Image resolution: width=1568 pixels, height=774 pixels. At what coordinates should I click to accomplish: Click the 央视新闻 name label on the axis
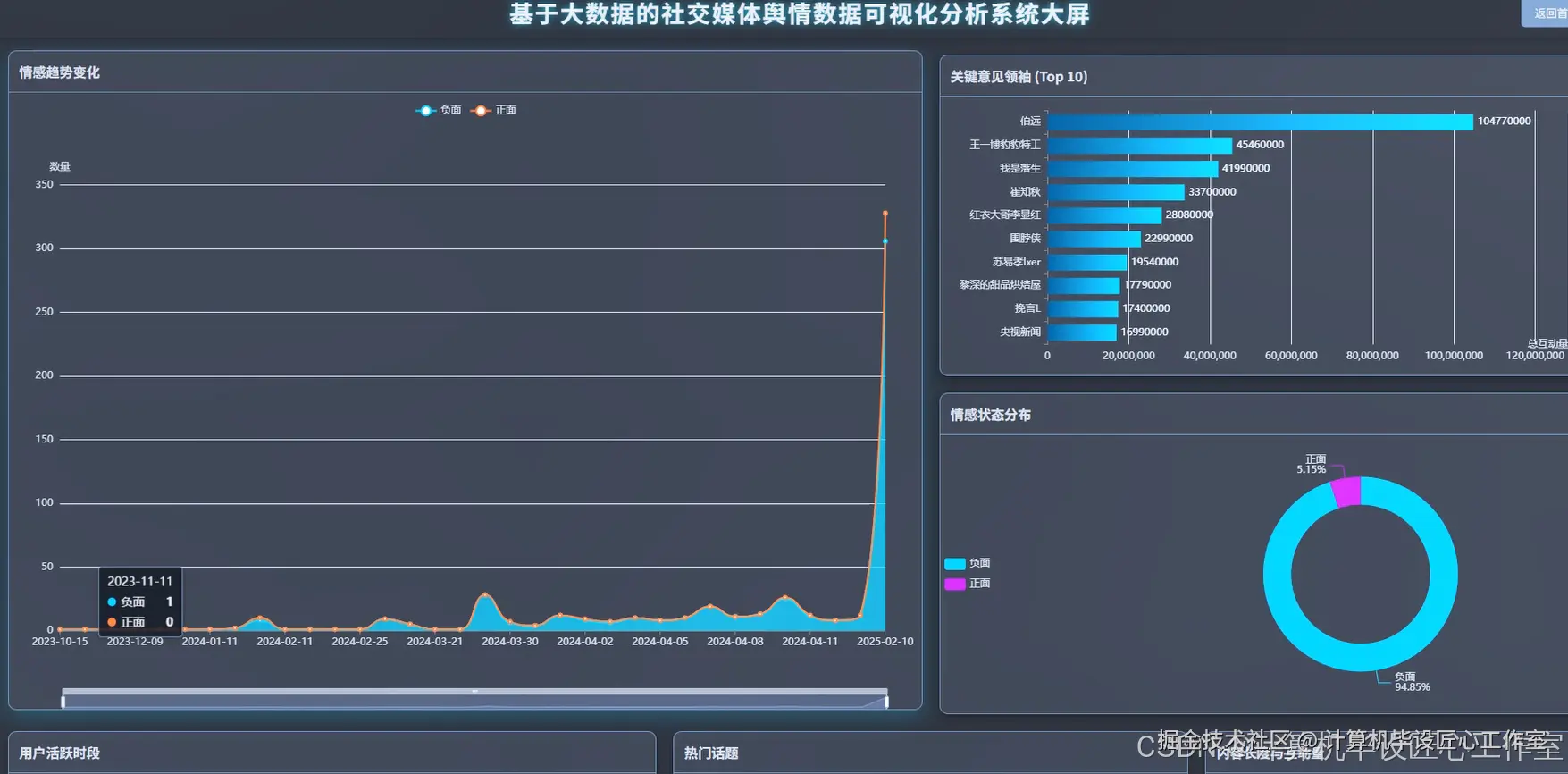pos(1020,332)
